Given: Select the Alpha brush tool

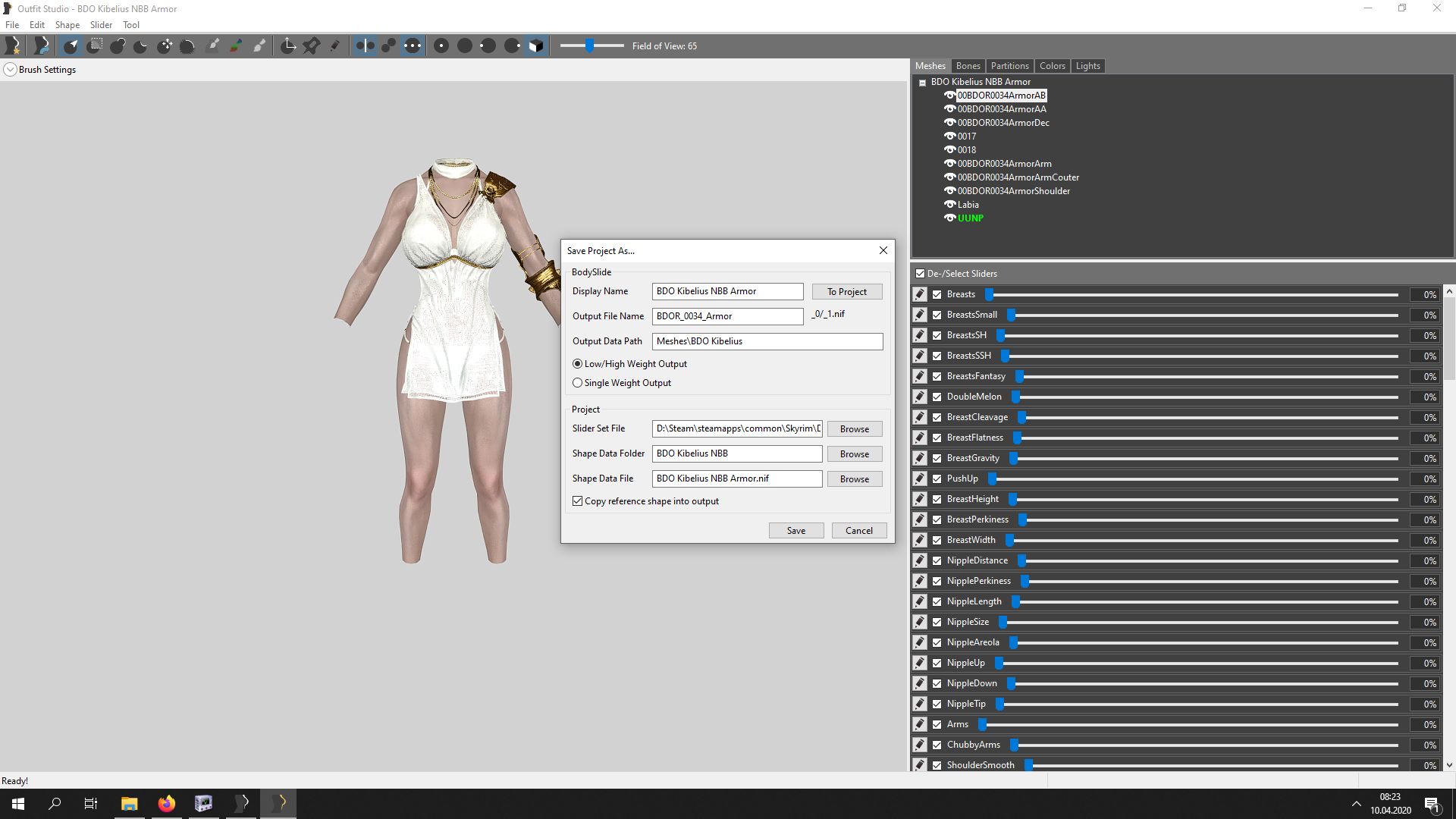Looking at the screenshot, I should (x=259, y=45).
